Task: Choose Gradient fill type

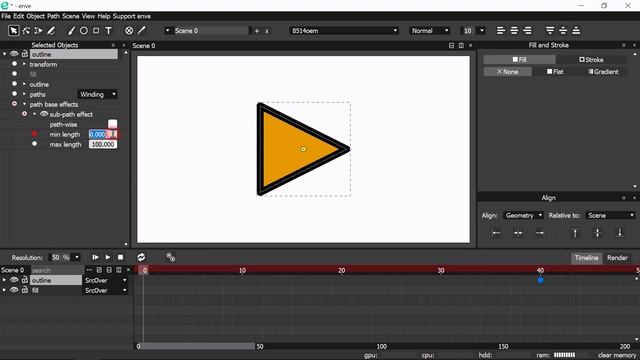Action: click(x=603, y=71)
